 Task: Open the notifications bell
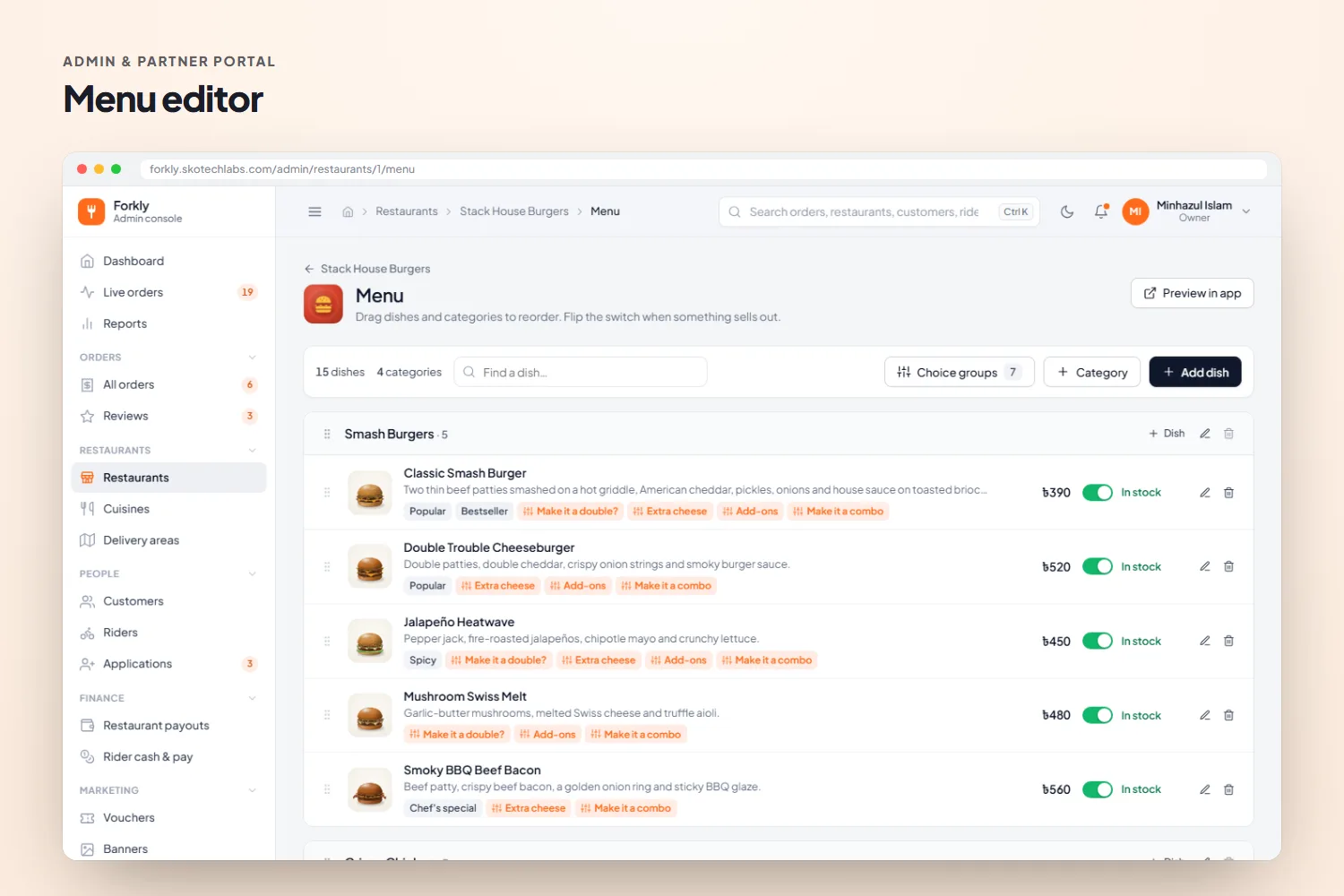1101,211
